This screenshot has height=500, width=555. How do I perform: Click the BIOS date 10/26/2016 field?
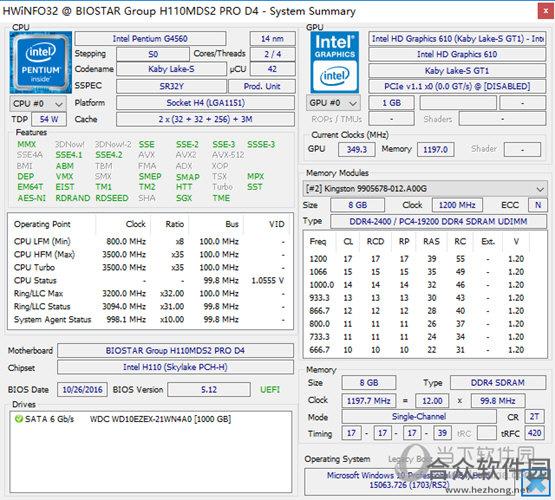point(82,390)
